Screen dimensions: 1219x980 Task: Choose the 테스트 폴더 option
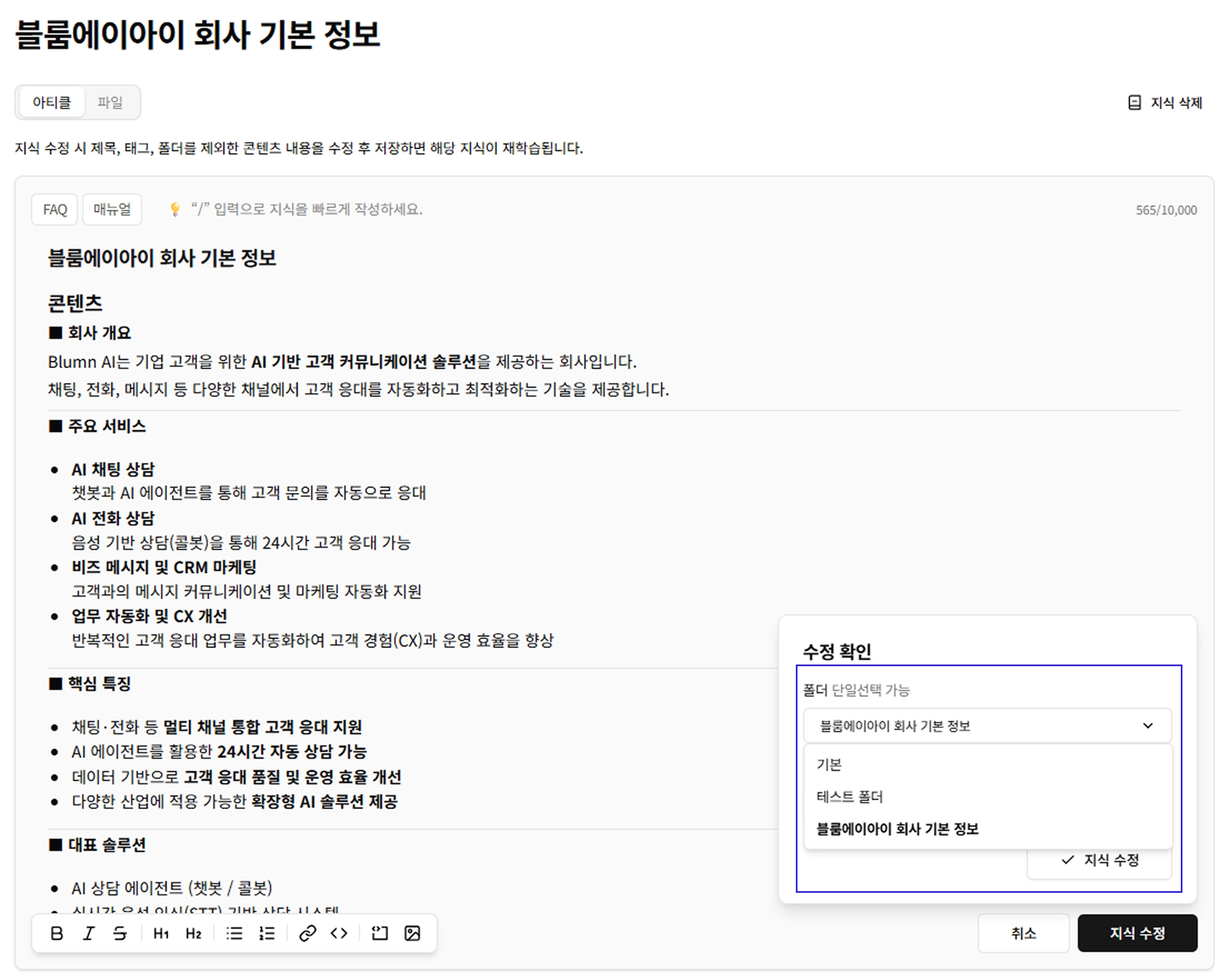tap(987, 797)
